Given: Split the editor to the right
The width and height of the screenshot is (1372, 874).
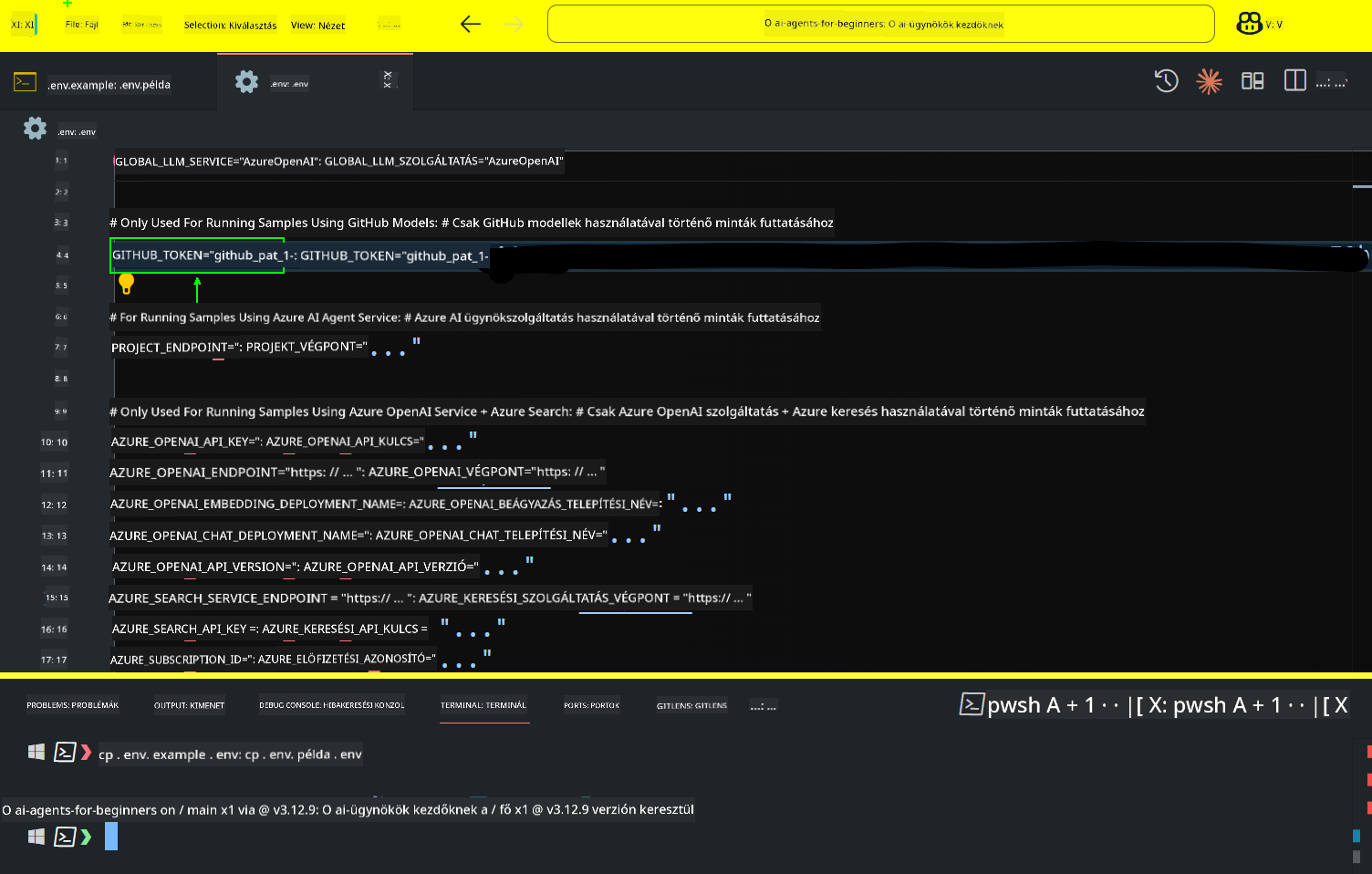Looking at the screenshot, I should (x=1294, y=80).
